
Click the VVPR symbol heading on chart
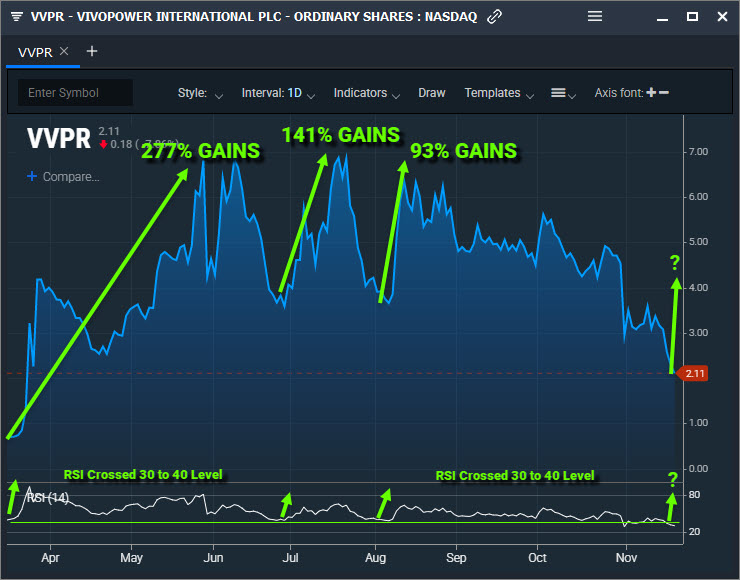coord(58,138)
